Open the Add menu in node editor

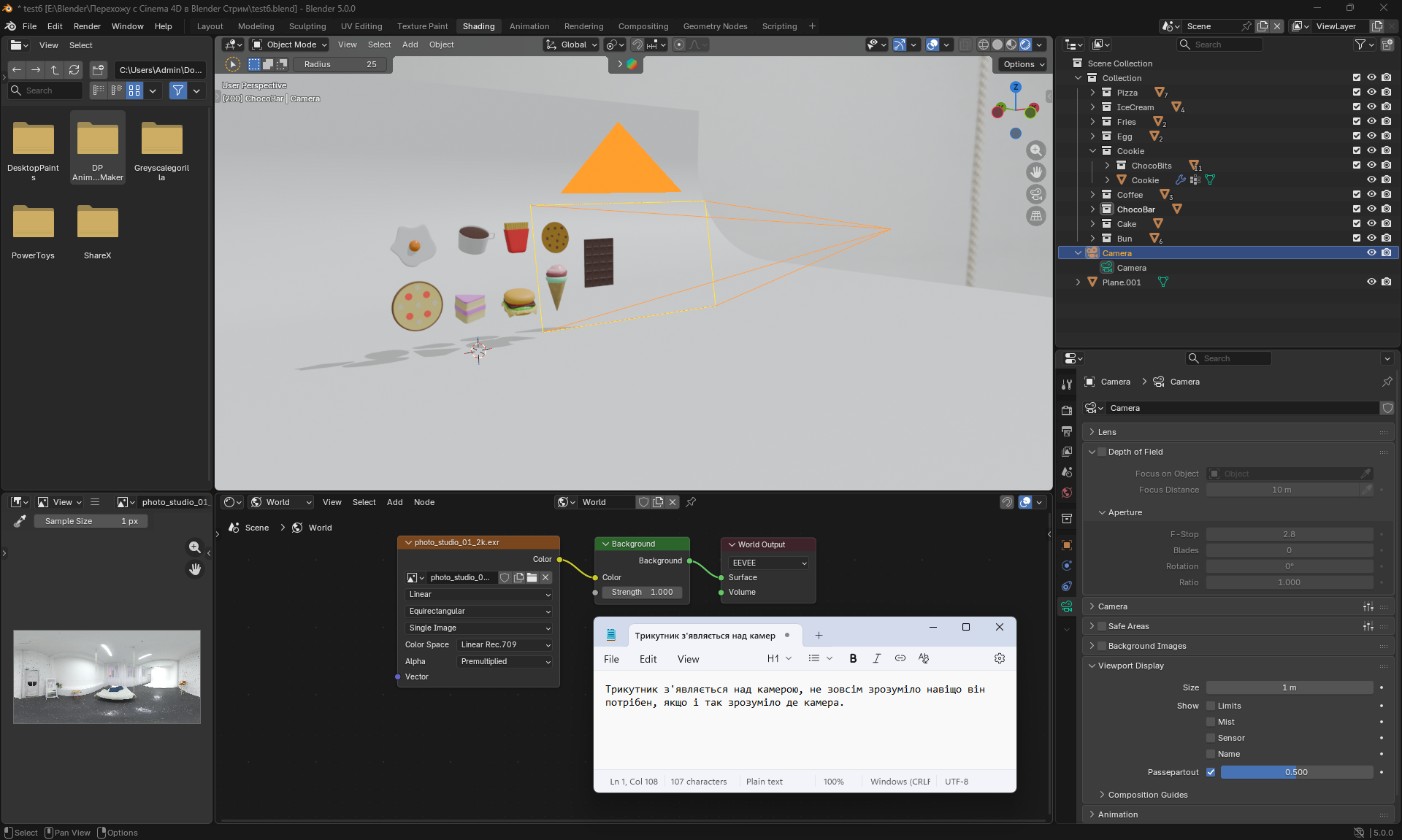(394, 502)
